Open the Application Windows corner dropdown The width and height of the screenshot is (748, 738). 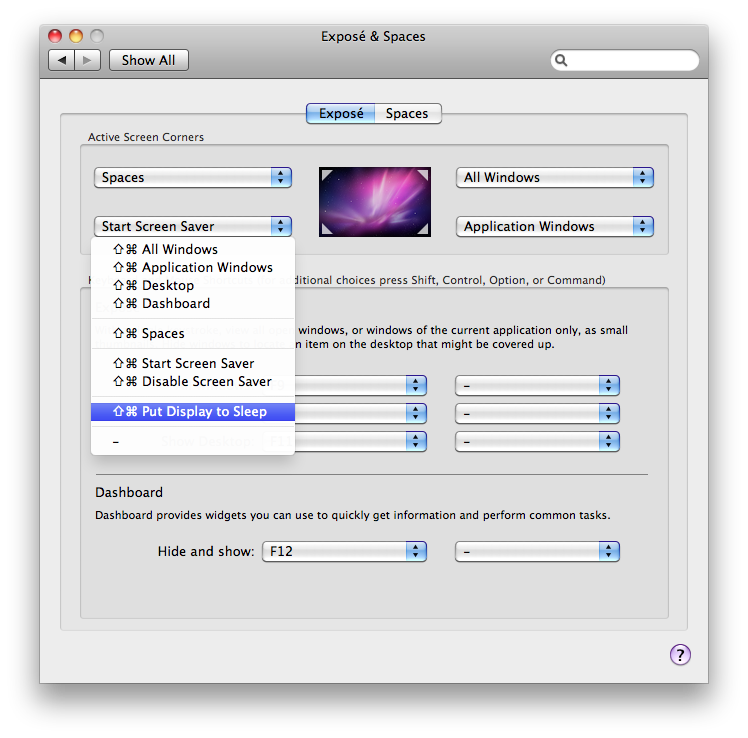[555, 226]
